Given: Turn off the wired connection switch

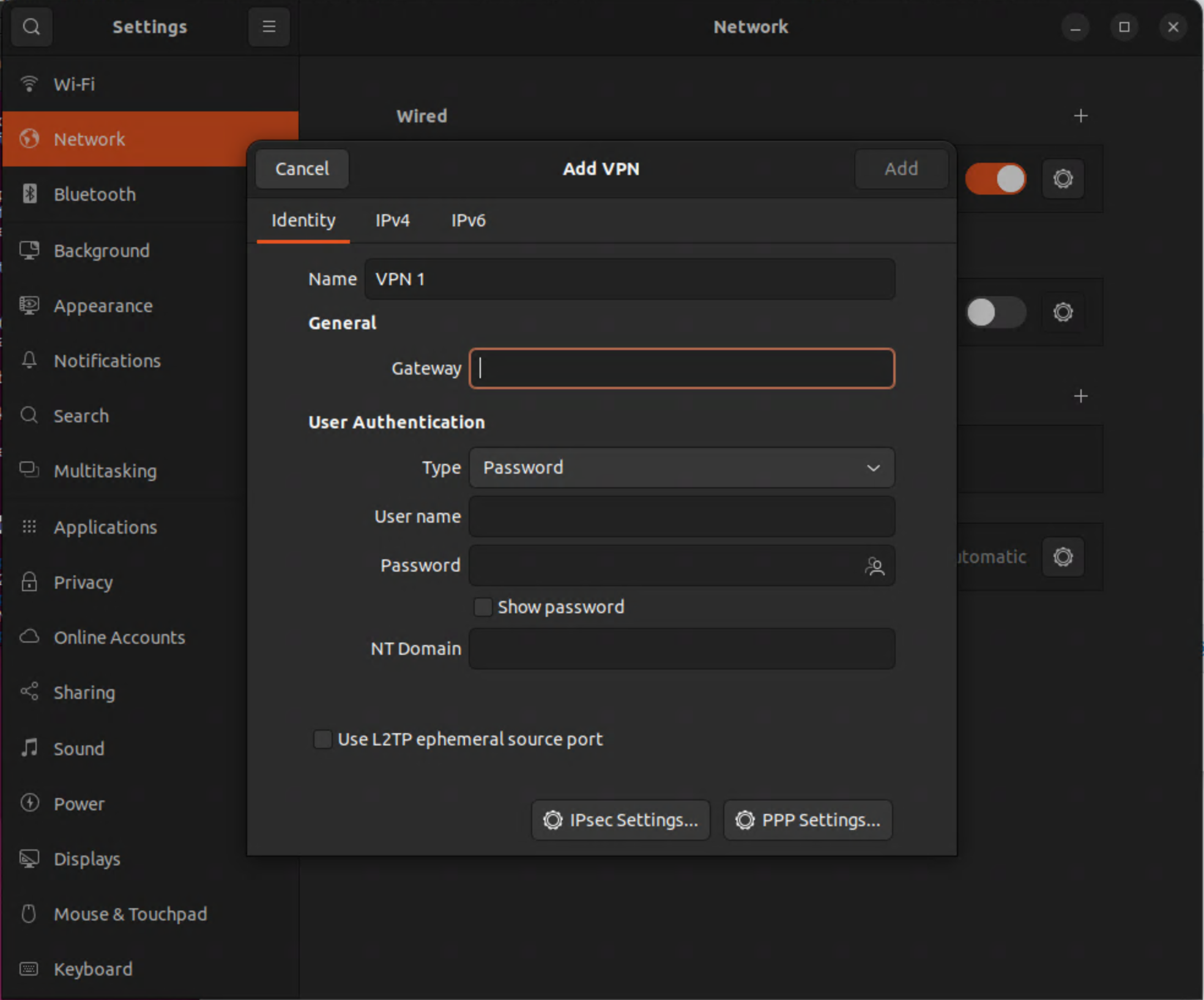Looking at the screenshot, I should 995,179.
